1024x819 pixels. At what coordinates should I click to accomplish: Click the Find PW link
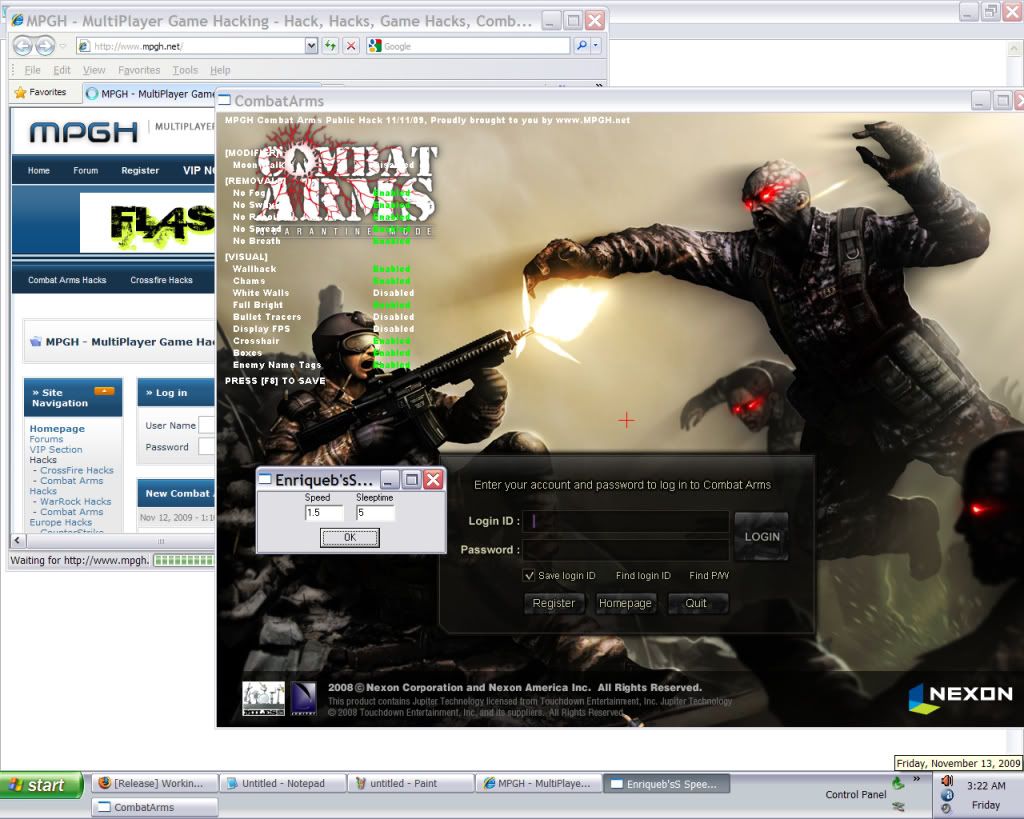[x=709, y=575]
